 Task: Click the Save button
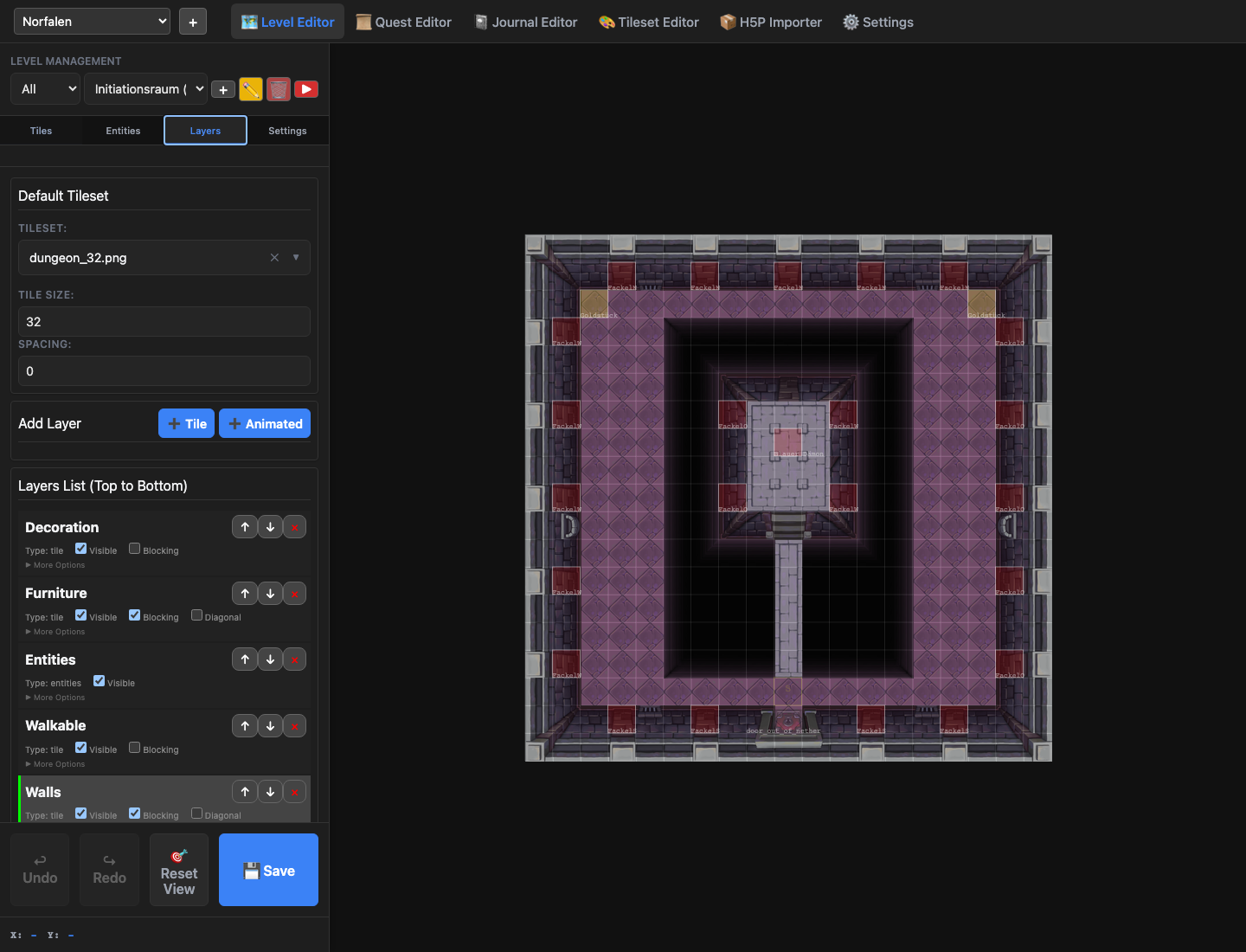pos(268,870)
